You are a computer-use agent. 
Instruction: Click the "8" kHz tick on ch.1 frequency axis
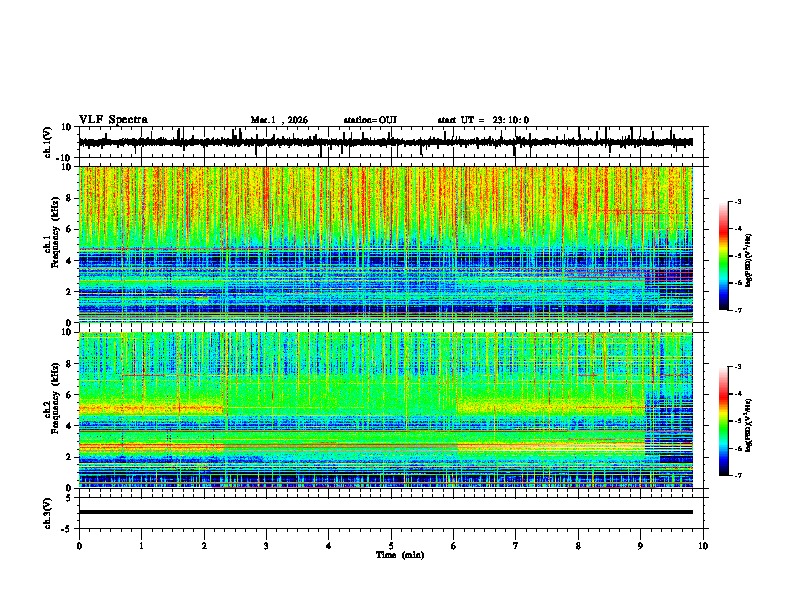(x=69, y=198)
